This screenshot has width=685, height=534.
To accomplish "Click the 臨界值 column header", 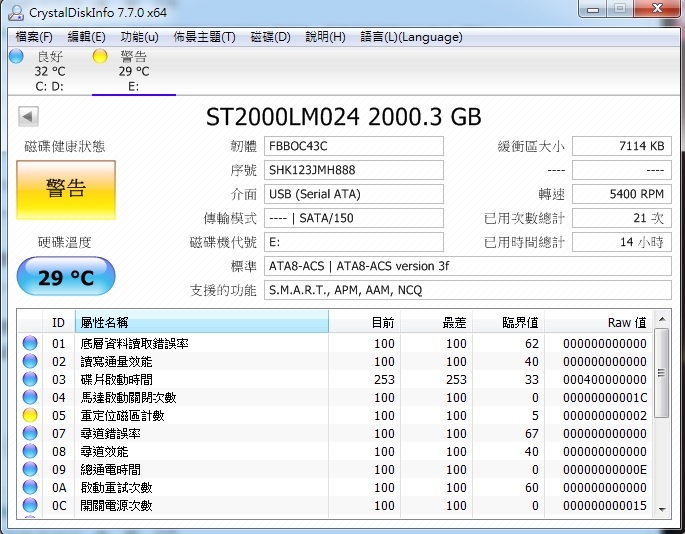I will coord(509,322).
